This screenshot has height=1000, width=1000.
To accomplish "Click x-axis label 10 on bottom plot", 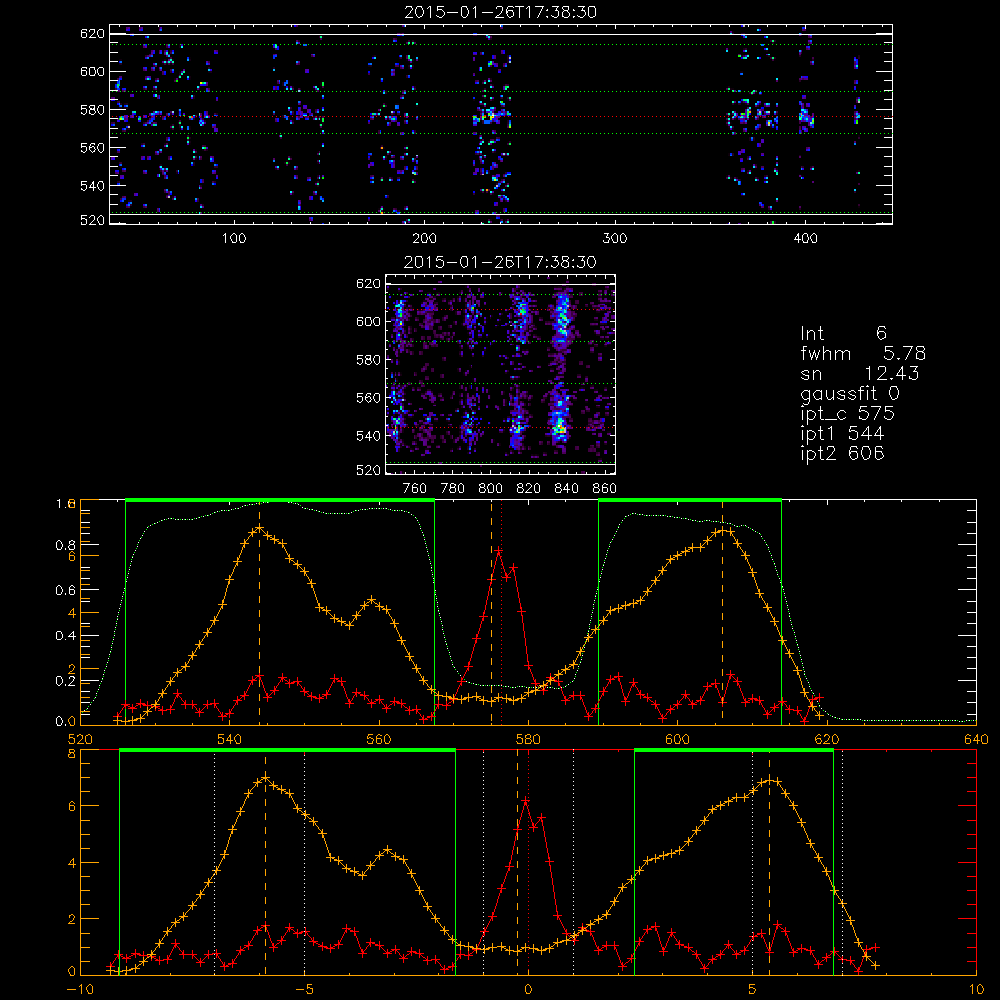I will [x=976, y=989].
